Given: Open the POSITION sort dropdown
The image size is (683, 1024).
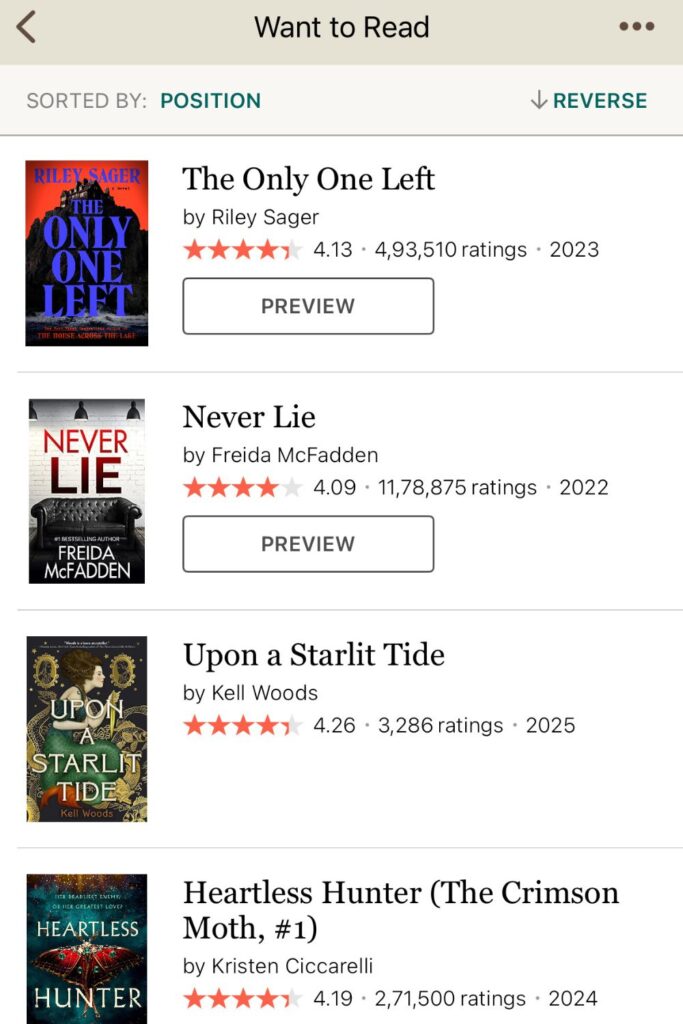Looking at the screenshot, I should pyautogui.click(x=210, y=101).
